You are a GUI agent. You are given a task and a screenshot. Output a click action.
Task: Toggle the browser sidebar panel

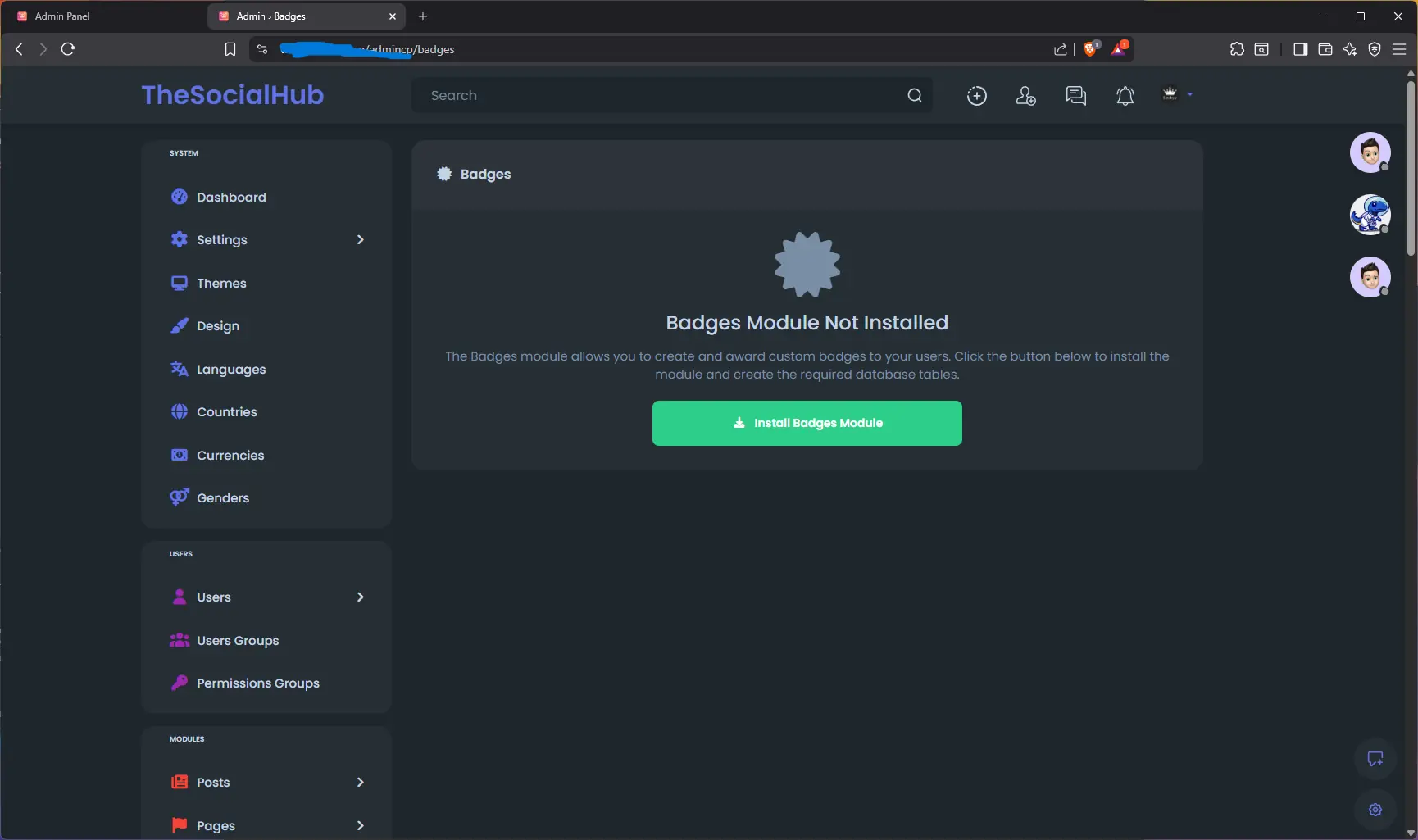point(1300,49)
